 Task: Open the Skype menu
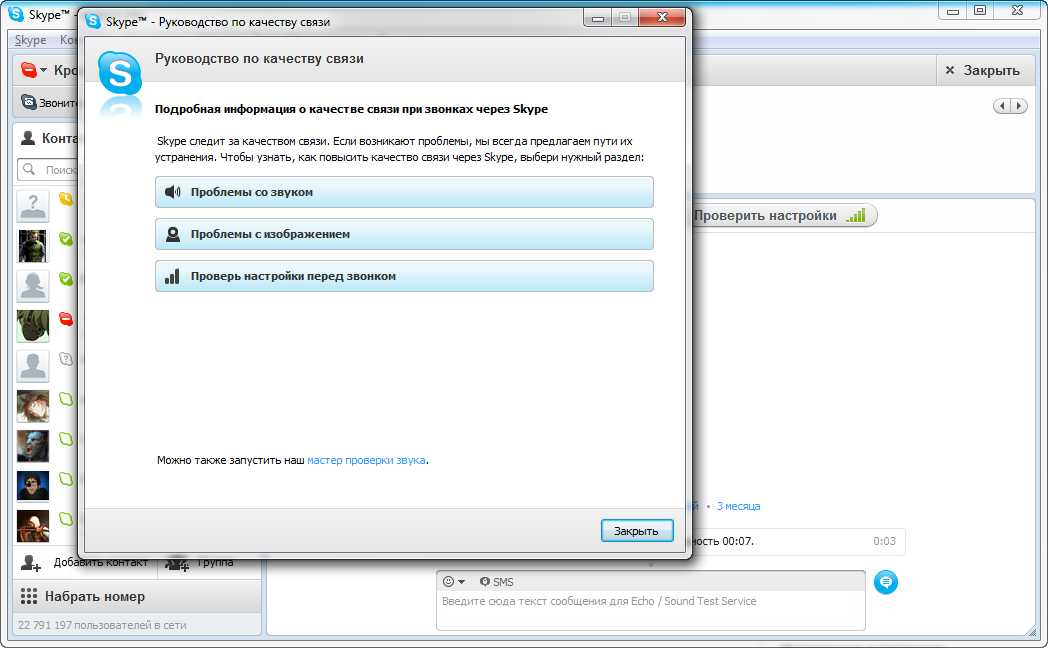click(30, 39)
